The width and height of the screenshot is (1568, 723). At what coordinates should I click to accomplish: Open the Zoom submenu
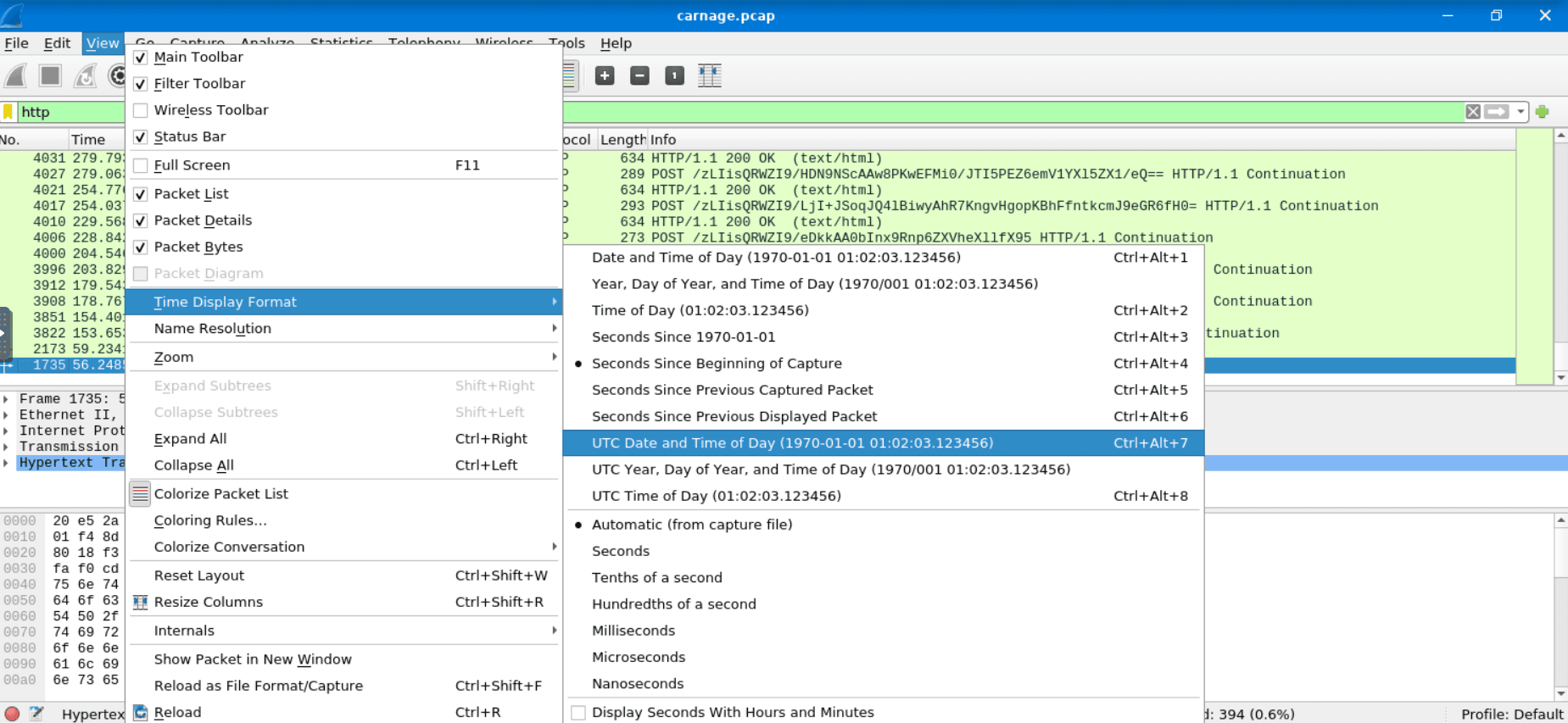click(343, 358)
